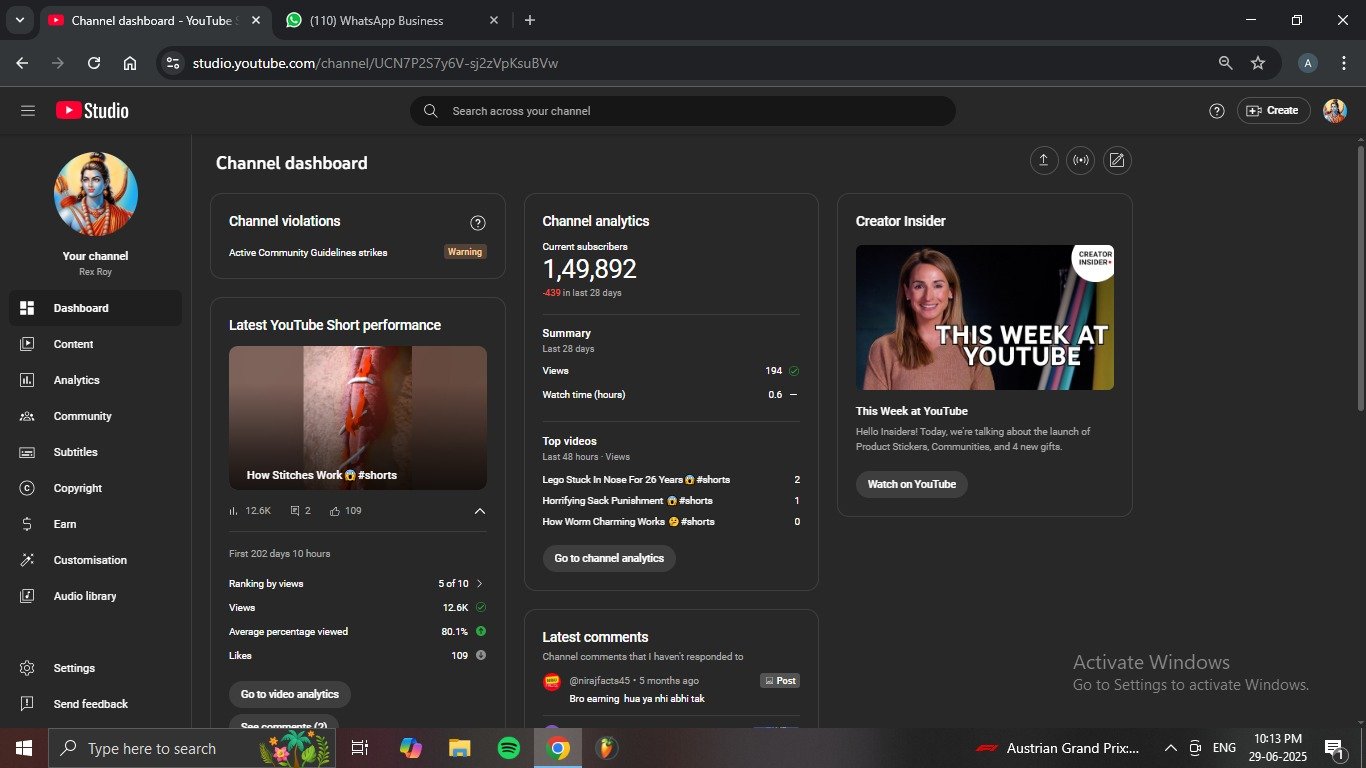Open Spotify from the taskbar

tap(509, 748)
